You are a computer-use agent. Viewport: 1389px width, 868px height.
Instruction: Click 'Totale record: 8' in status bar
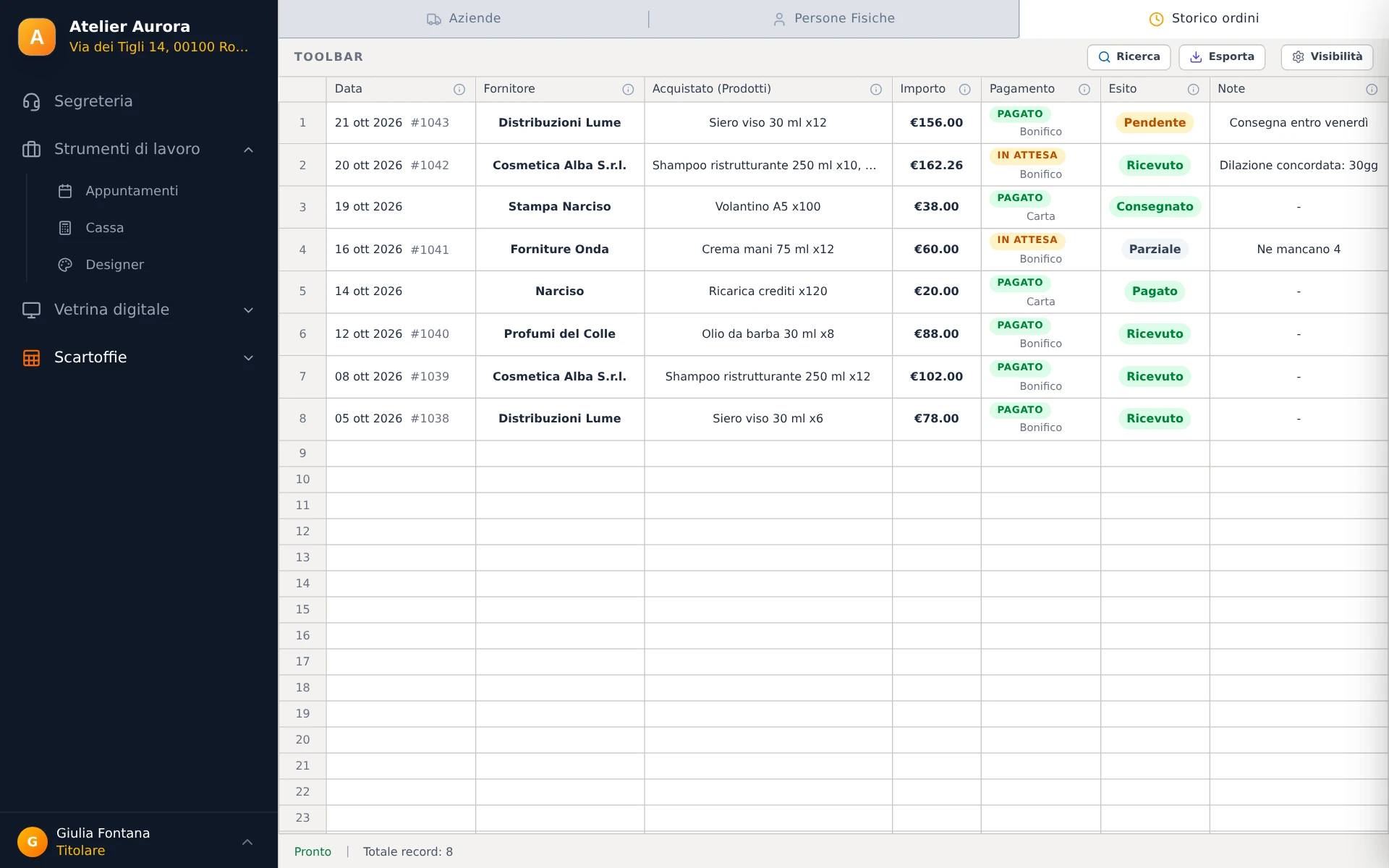408,852
